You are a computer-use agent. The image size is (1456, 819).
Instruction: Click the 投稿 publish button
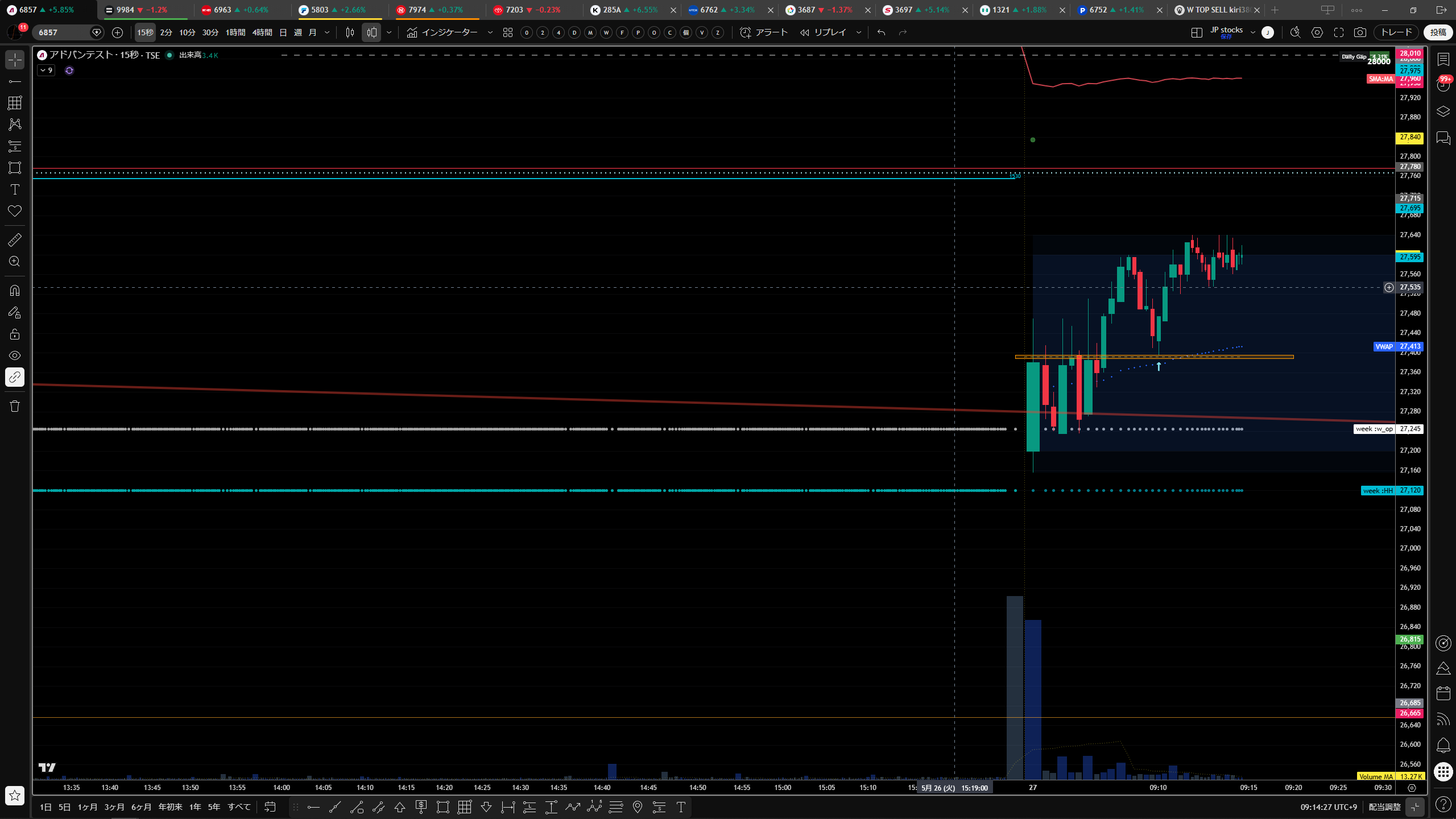click(1438, 32)
